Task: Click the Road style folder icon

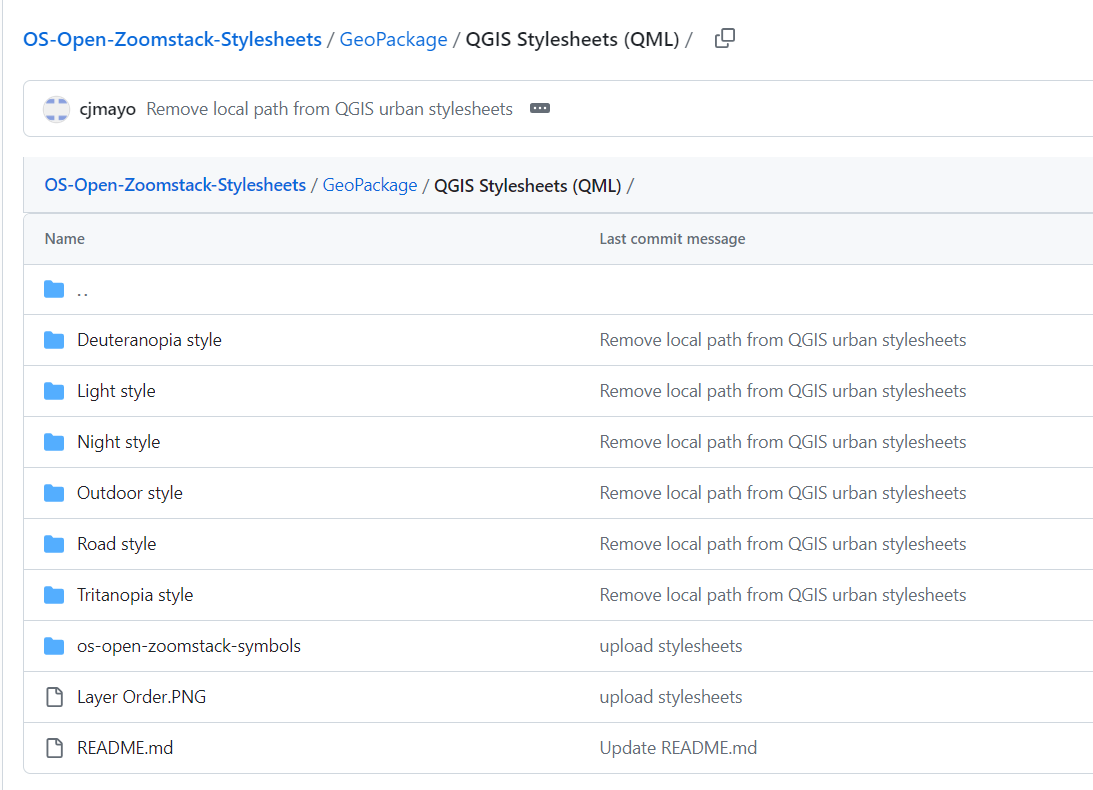Action: (54, 543)
